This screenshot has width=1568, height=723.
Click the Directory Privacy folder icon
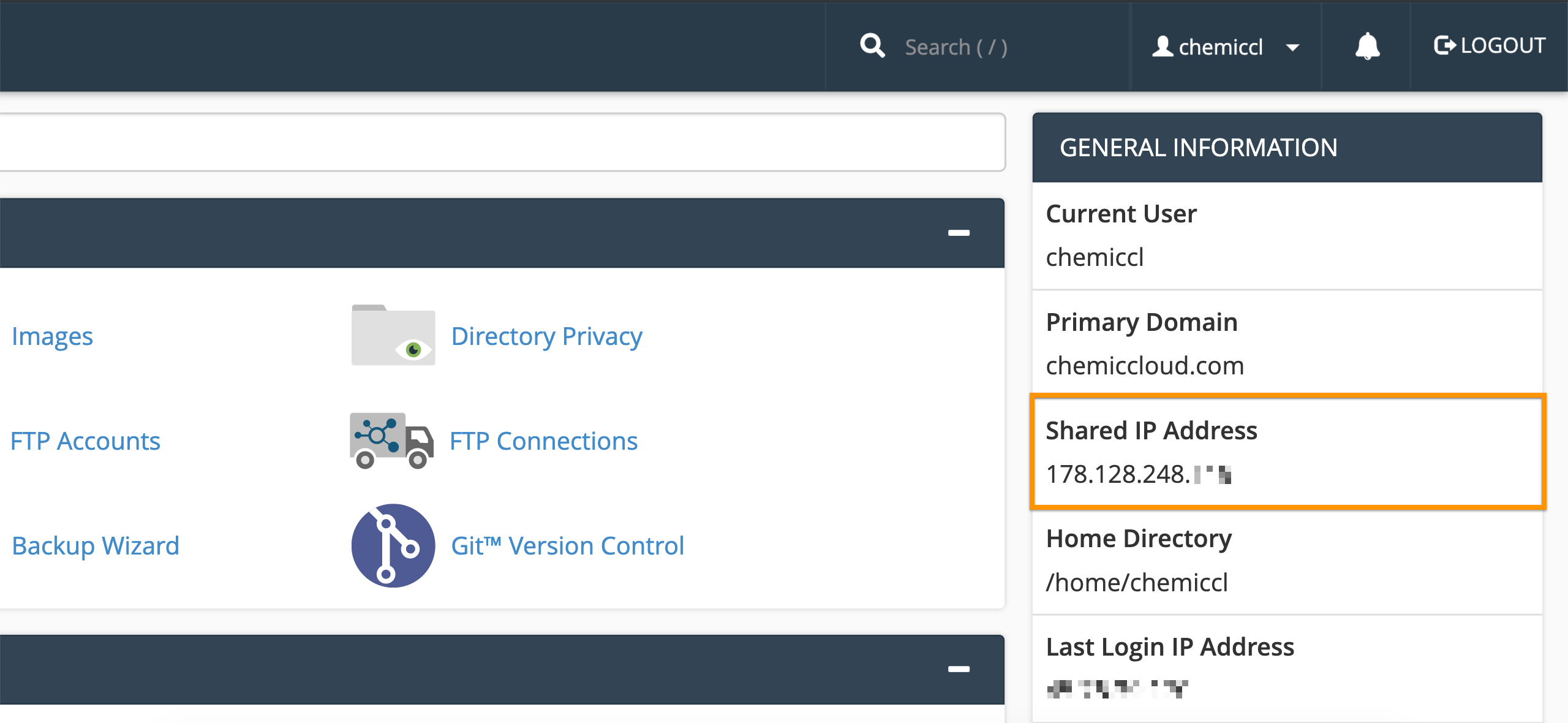coord(393,336)
